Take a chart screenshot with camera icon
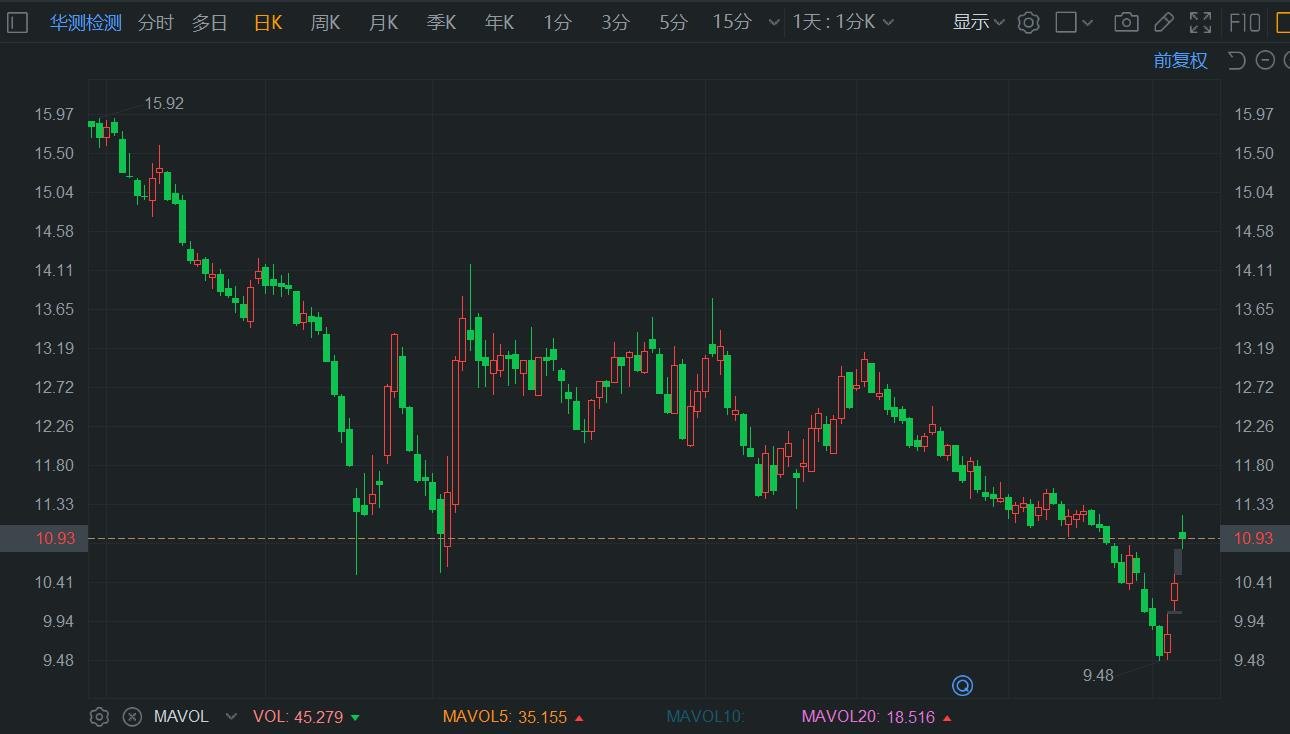Screen dimensions: 1290x734 [1126, 22]
